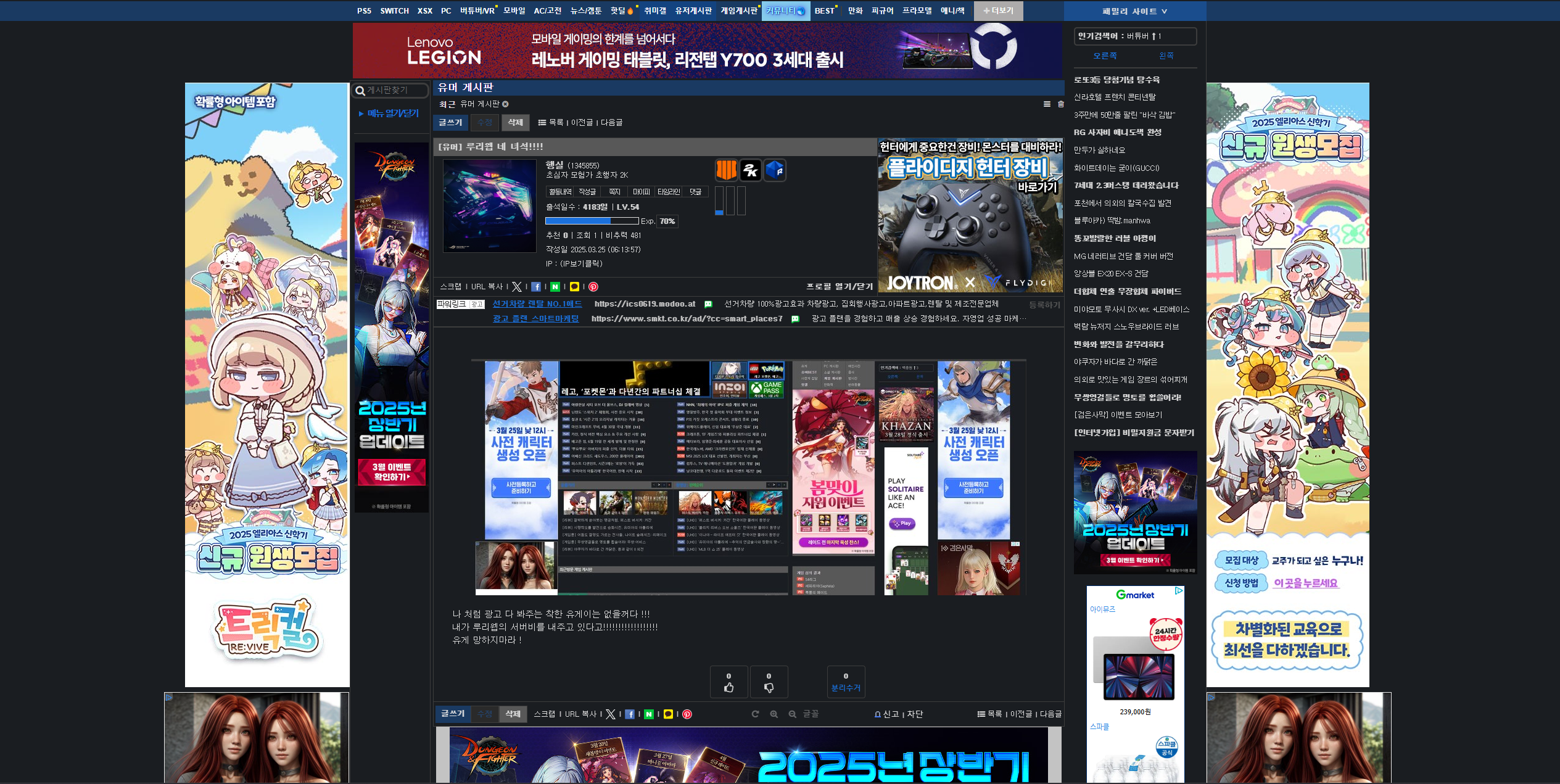Viewport: 1560px width, 784px height.
Task: Click the 분리수거 link below the post
Action: (x=845, y=688)
